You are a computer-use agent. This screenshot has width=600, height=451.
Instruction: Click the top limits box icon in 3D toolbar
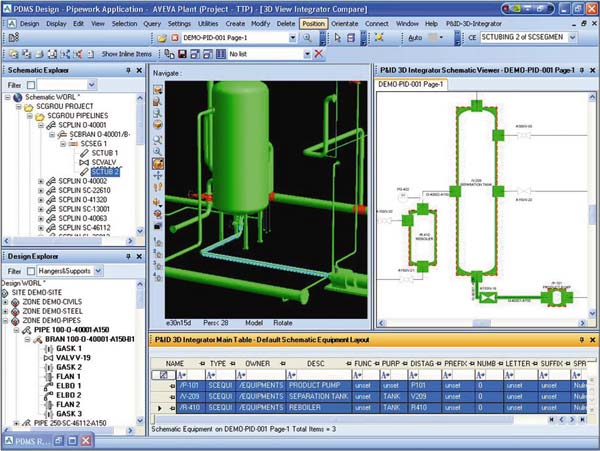pos(158,90)
